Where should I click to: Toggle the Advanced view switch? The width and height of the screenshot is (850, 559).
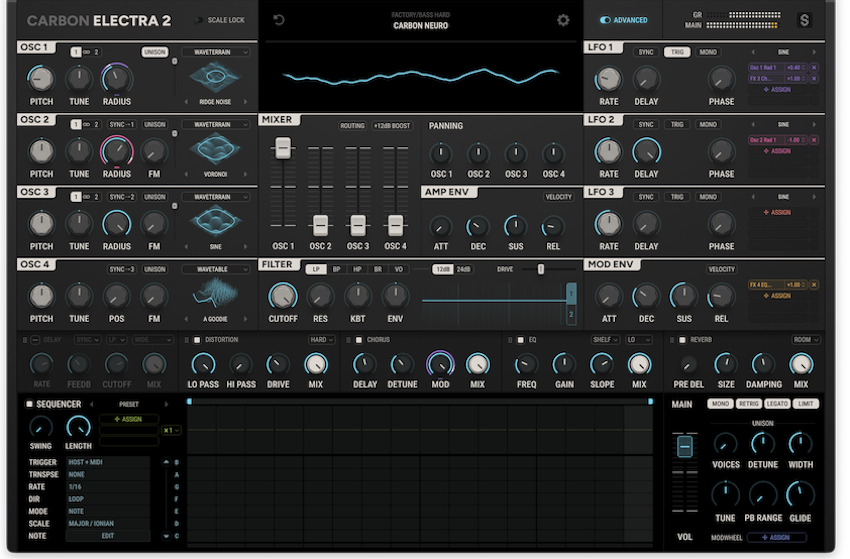606,20
